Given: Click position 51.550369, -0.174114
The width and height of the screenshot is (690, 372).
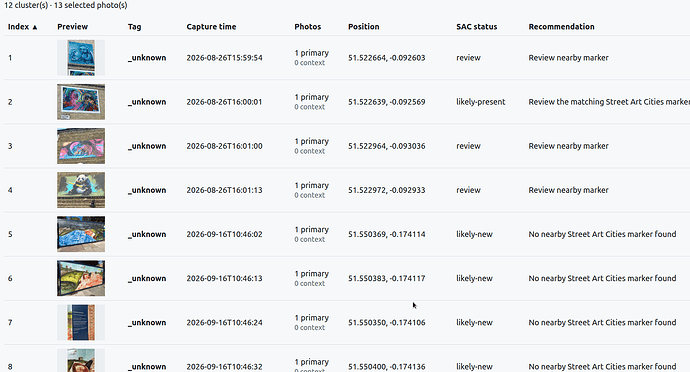Looking at the screenshot, I should click(x=387, y=234).
